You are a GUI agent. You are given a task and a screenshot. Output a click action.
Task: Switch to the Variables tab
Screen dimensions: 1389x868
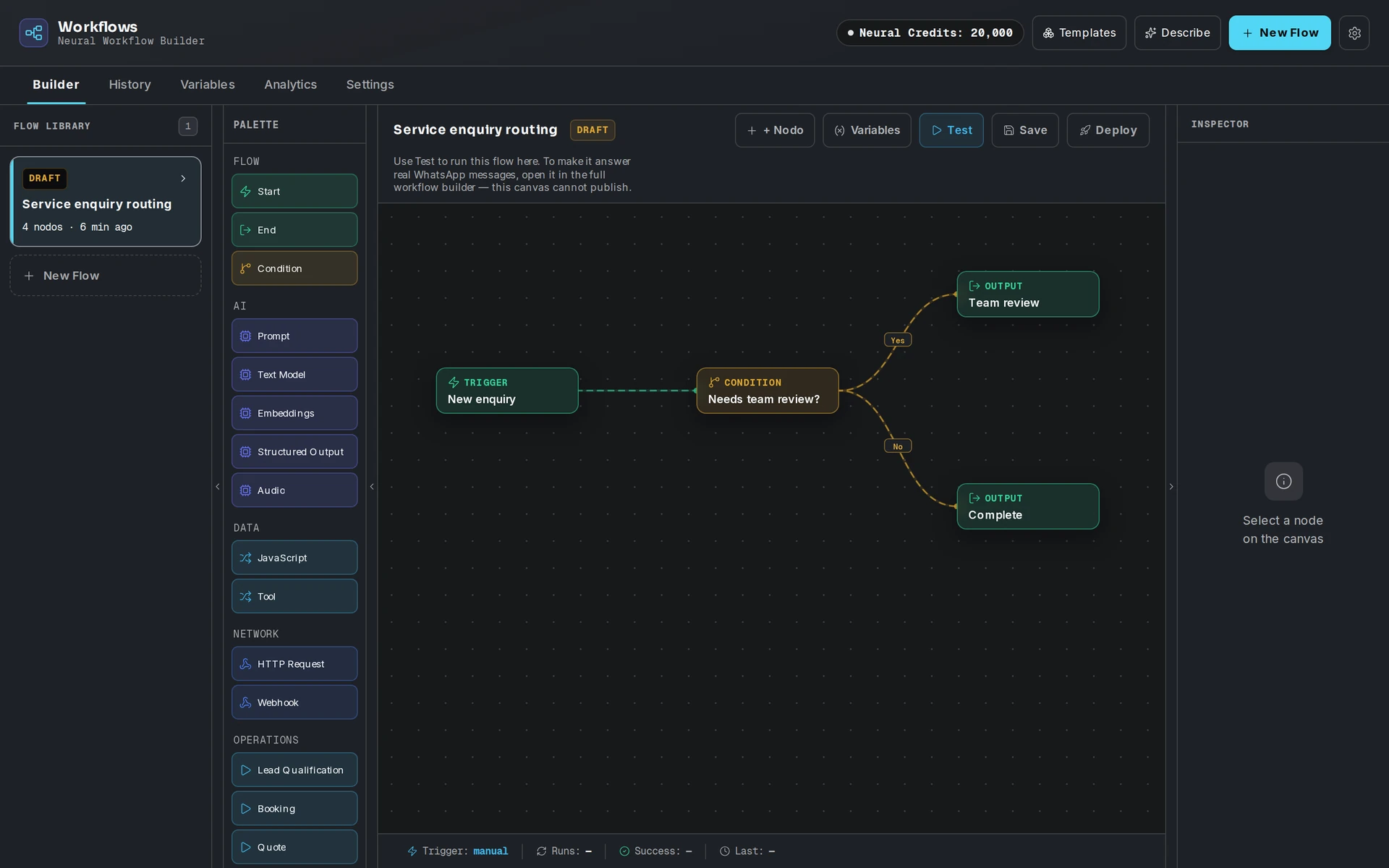pos(208,85)
